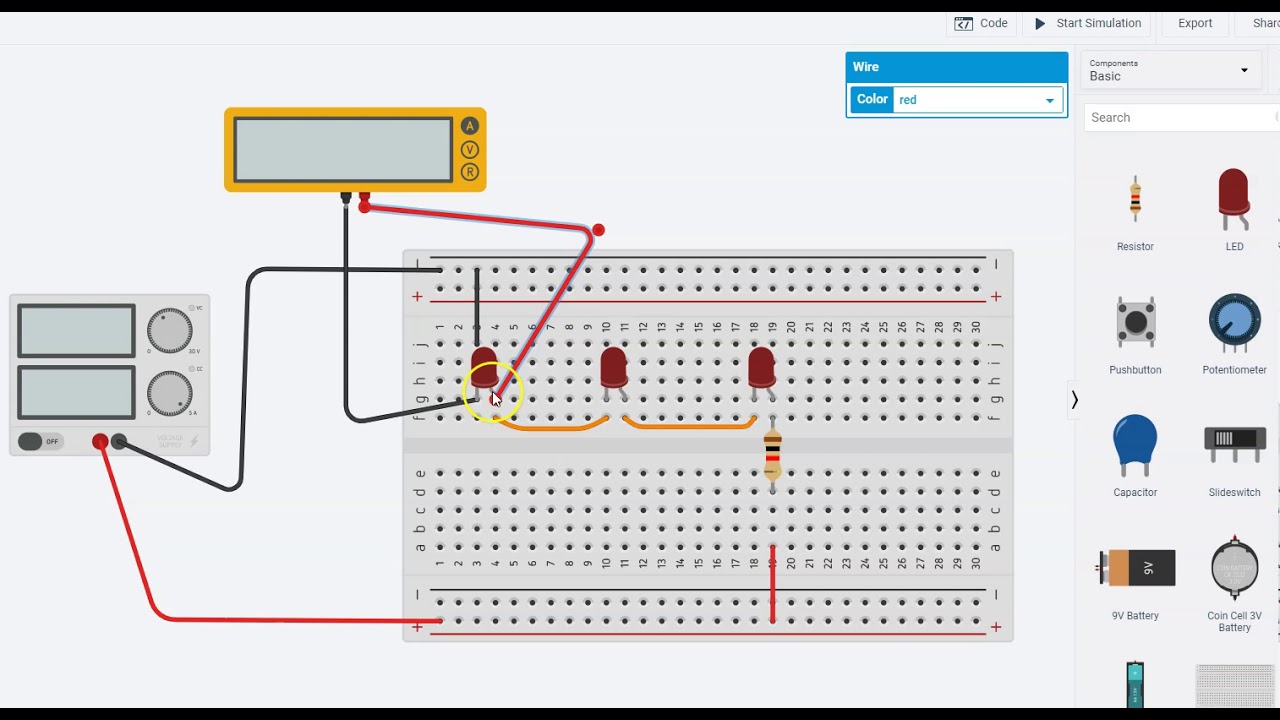Screen dimensions: 1280x720
Task: Select the Resistor component
Action: pos(1135,213)
